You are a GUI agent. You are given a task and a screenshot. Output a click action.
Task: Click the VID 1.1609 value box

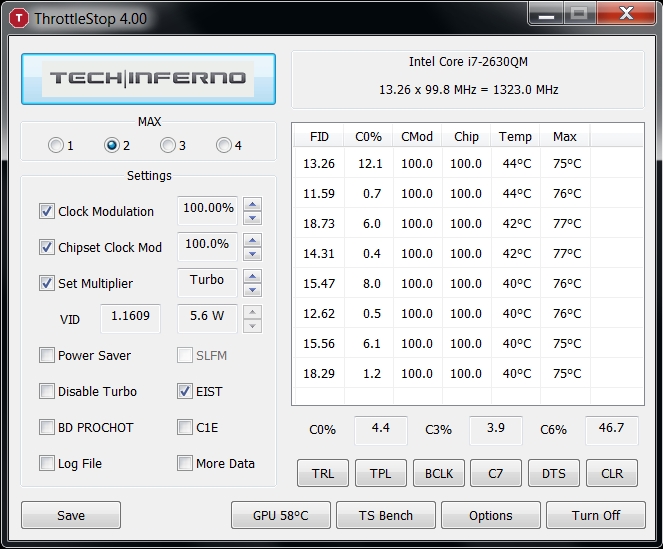(x=130, y=318)
